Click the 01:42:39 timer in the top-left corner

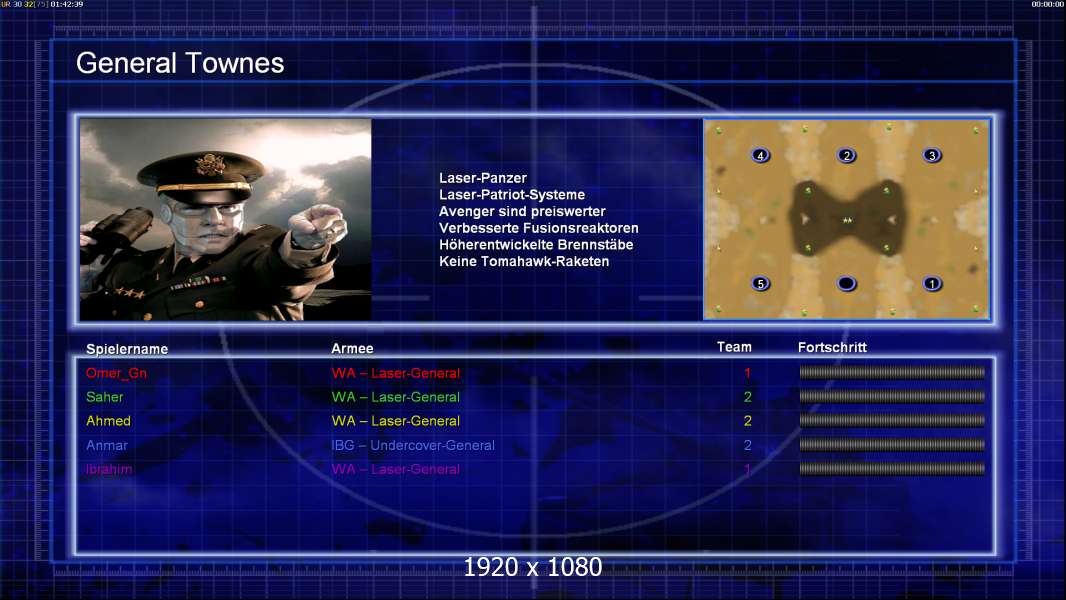pos(67,4)
